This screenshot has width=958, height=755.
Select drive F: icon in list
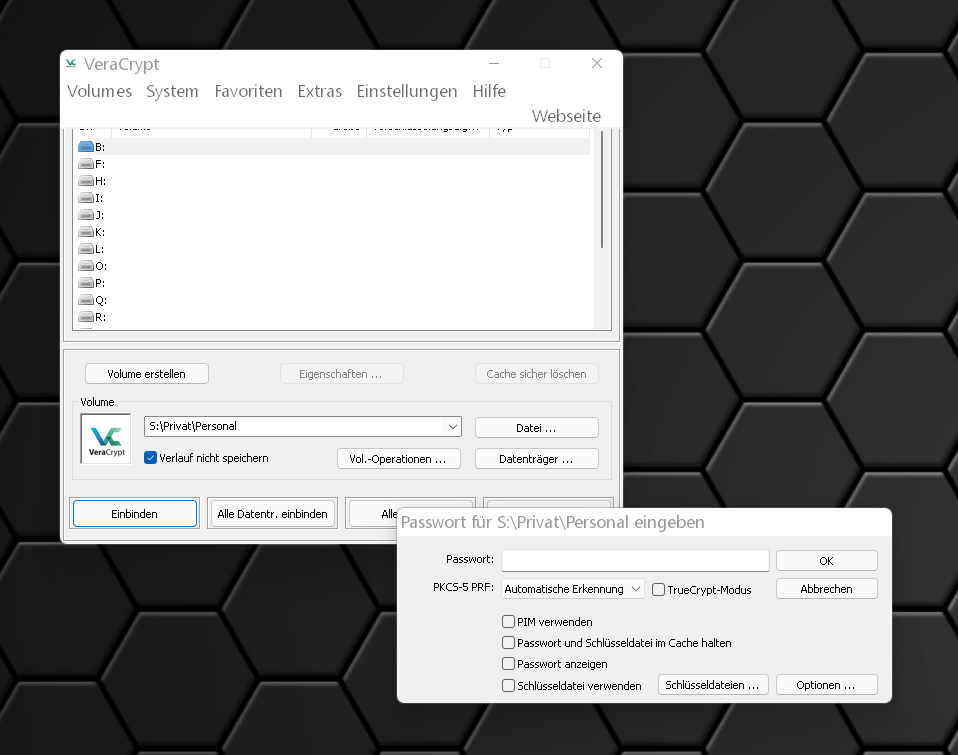click(86, 164)
